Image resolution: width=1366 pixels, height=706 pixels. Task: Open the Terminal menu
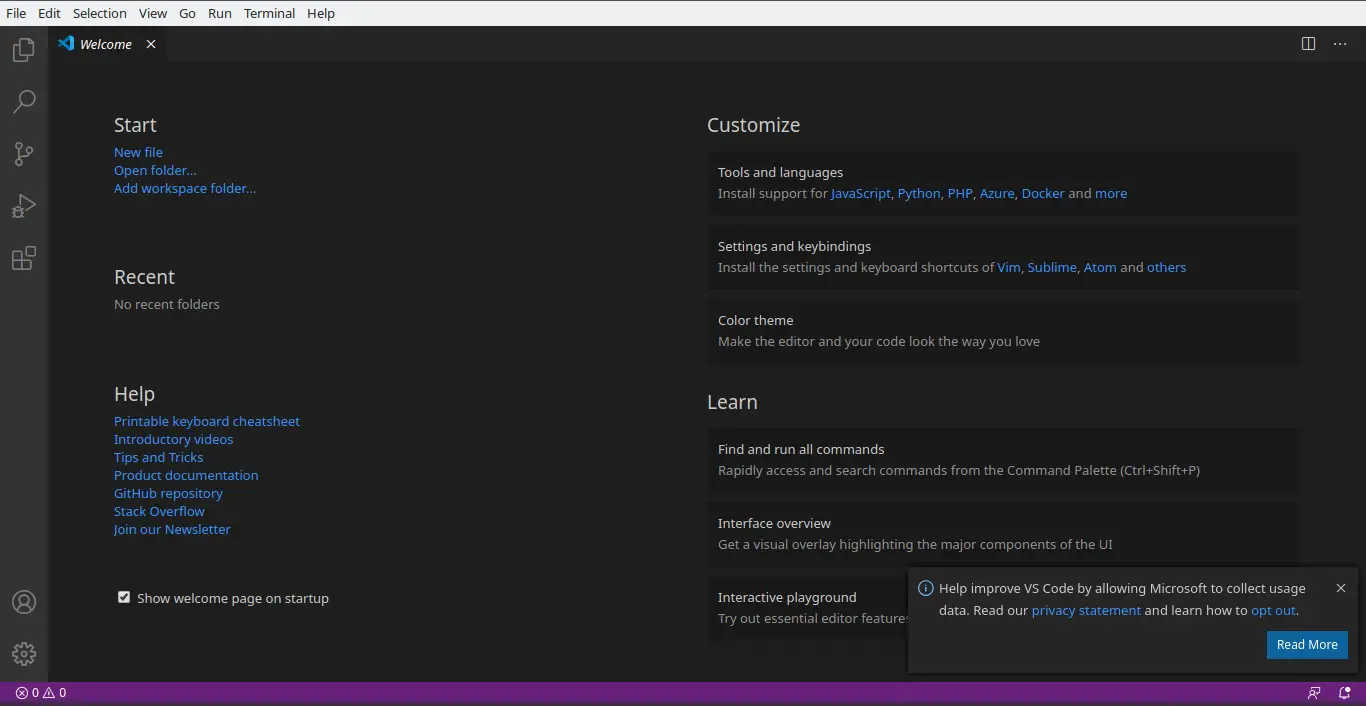pos(270,13)
